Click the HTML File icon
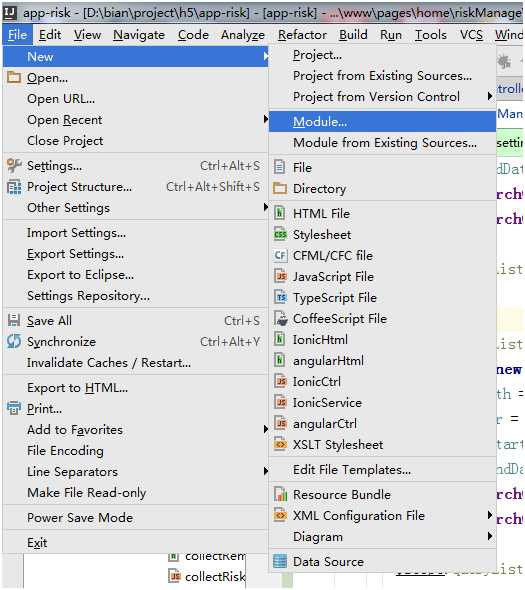Image resolution: width=525 pixels, height=590 pixels. (x=280, y=213)
